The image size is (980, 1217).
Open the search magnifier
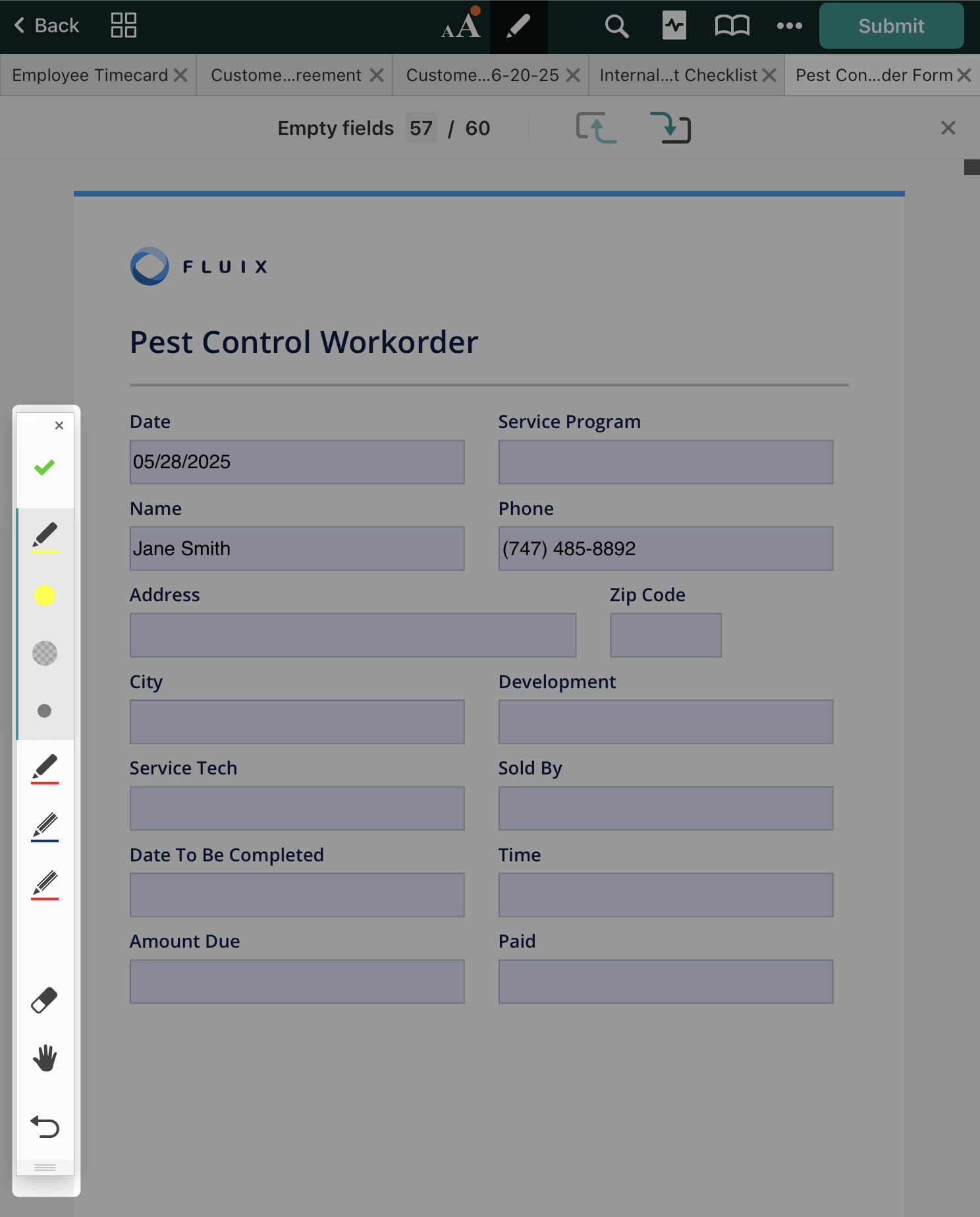(616, 26)
